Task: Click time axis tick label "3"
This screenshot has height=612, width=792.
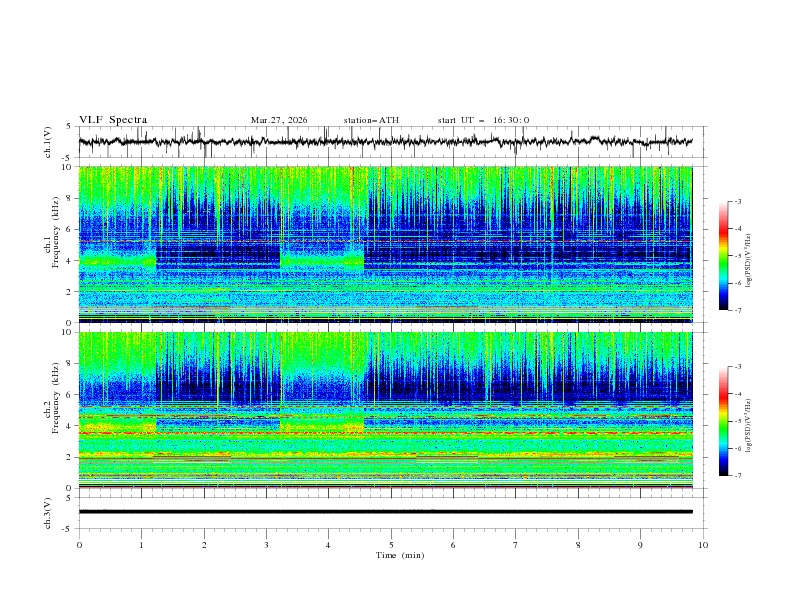Action: [x=266, y=545]
